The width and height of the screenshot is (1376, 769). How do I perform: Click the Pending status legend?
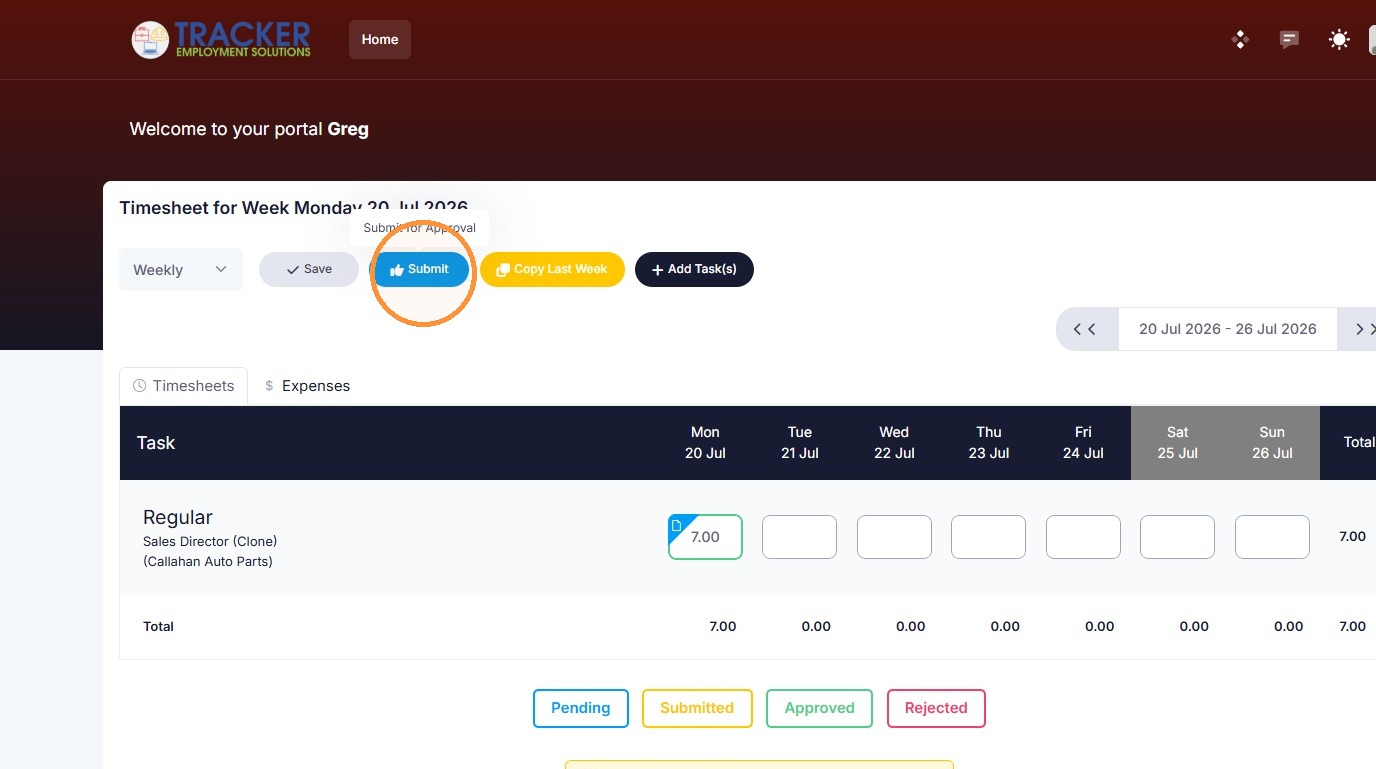(581, 708)
